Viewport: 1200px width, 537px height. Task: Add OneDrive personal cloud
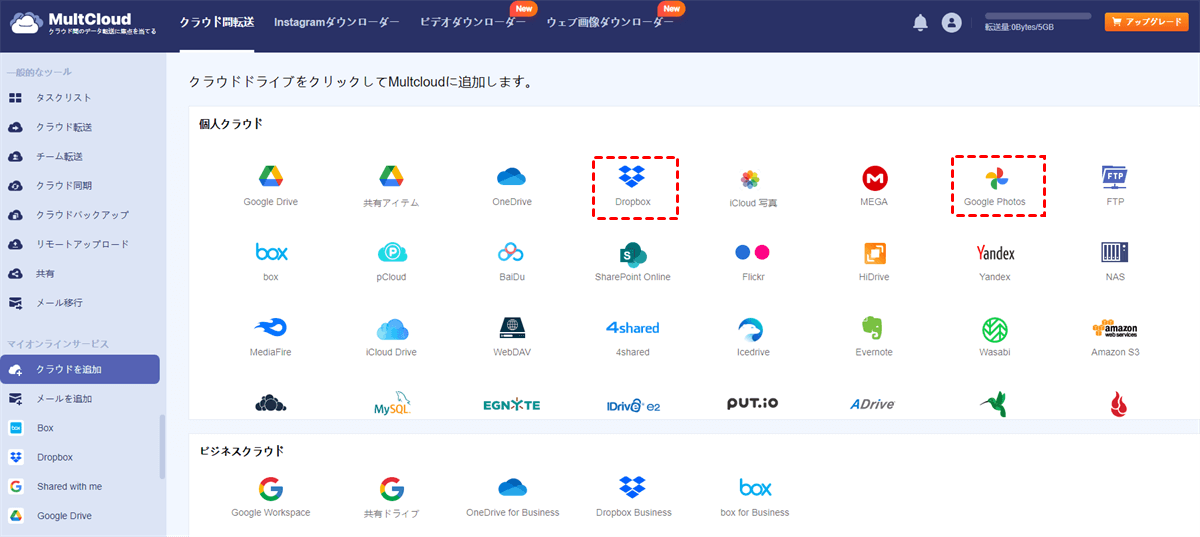pos(512,186)
